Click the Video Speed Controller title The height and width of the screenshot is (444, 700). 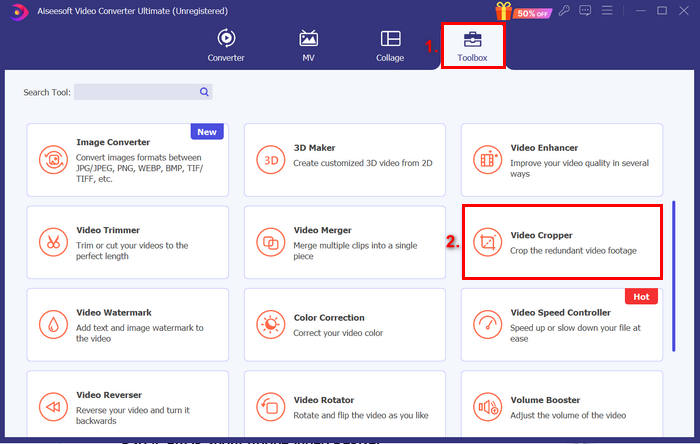click(x=561, y=313)
